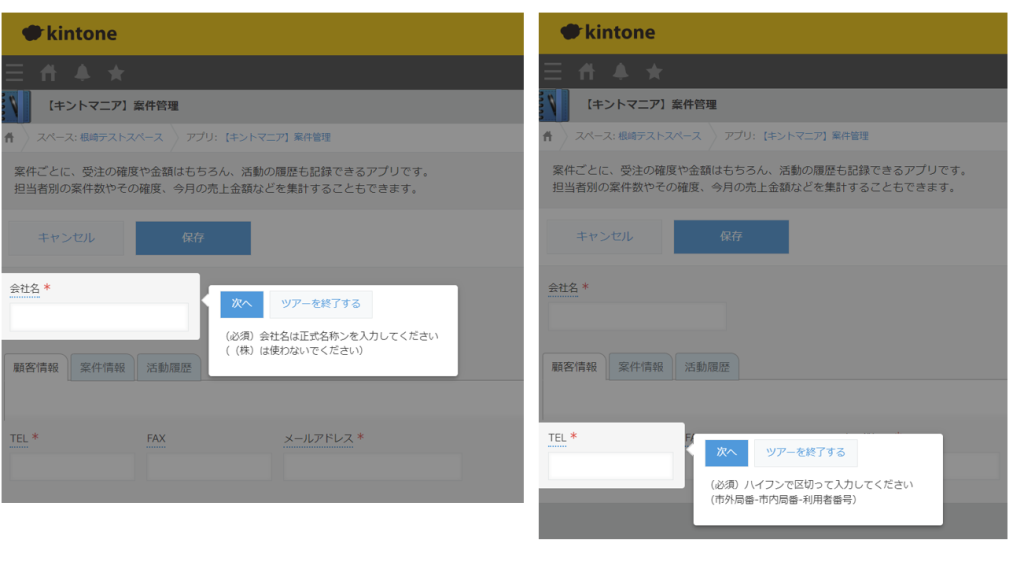Click 次へ in 会社名 tour popup
The height and width of the screenshot is (562, 1024).
[x=242, y=304]
